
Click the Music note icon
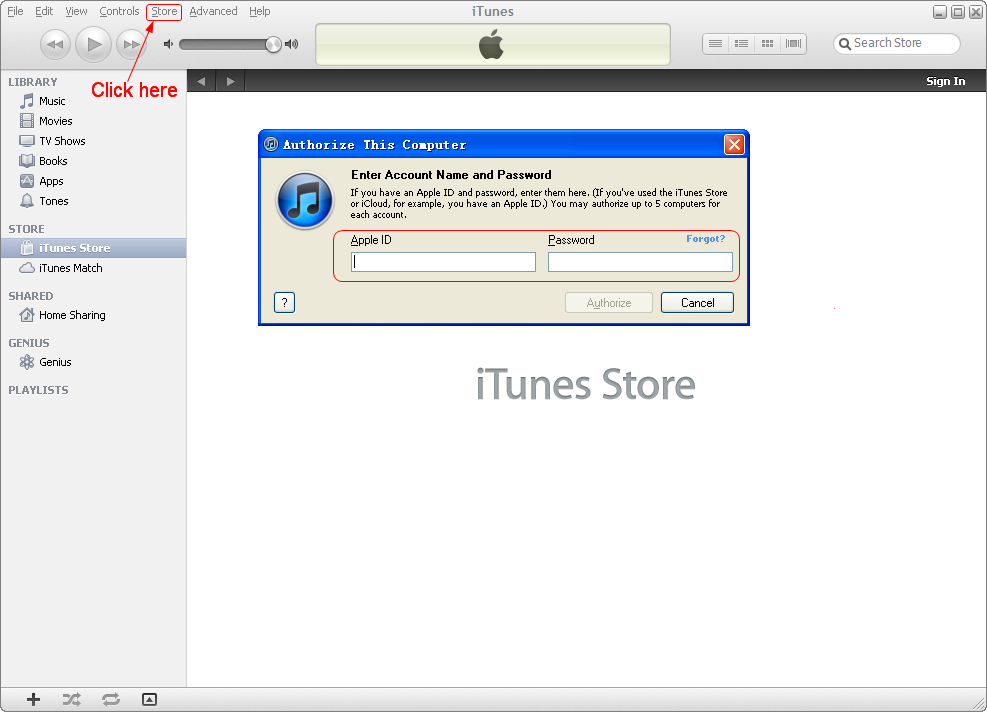click(27, 101)
